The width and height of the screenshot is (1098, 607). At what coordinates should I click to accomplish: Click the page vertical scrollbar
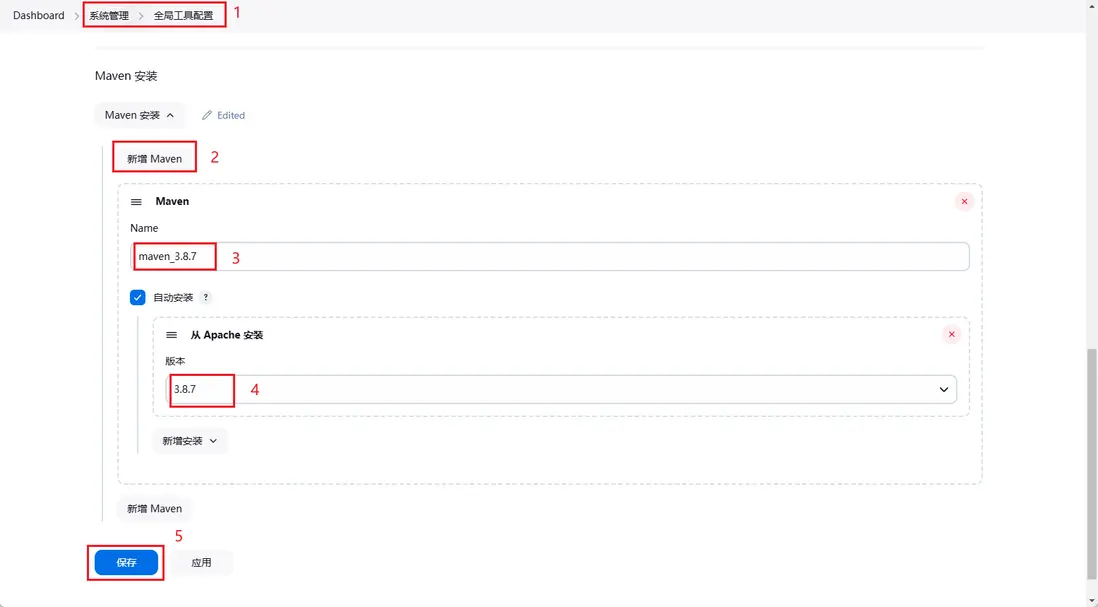coord(1091,460)
